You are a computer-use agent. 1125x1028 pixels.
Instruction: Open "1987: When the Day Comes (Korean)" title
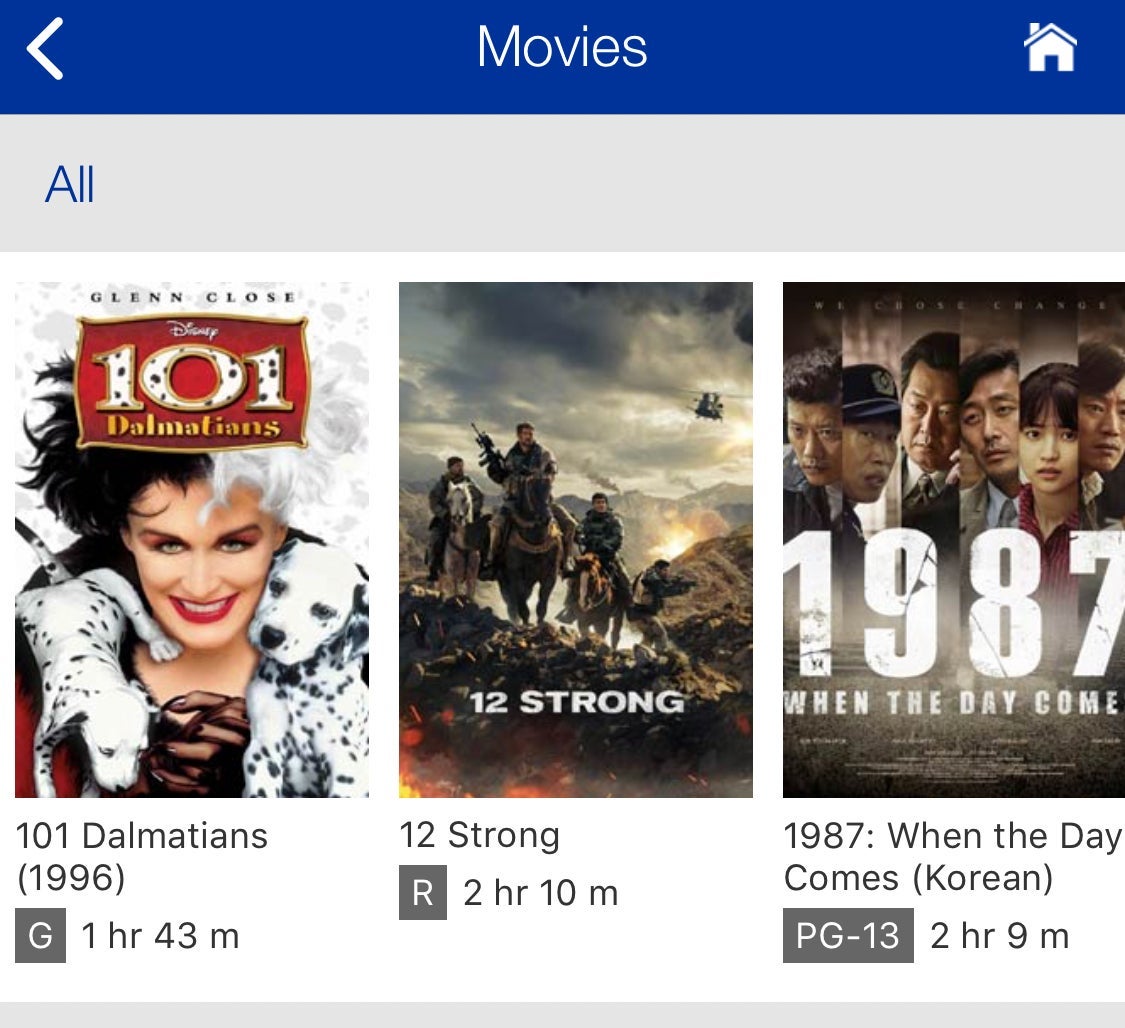pos(952,856)
